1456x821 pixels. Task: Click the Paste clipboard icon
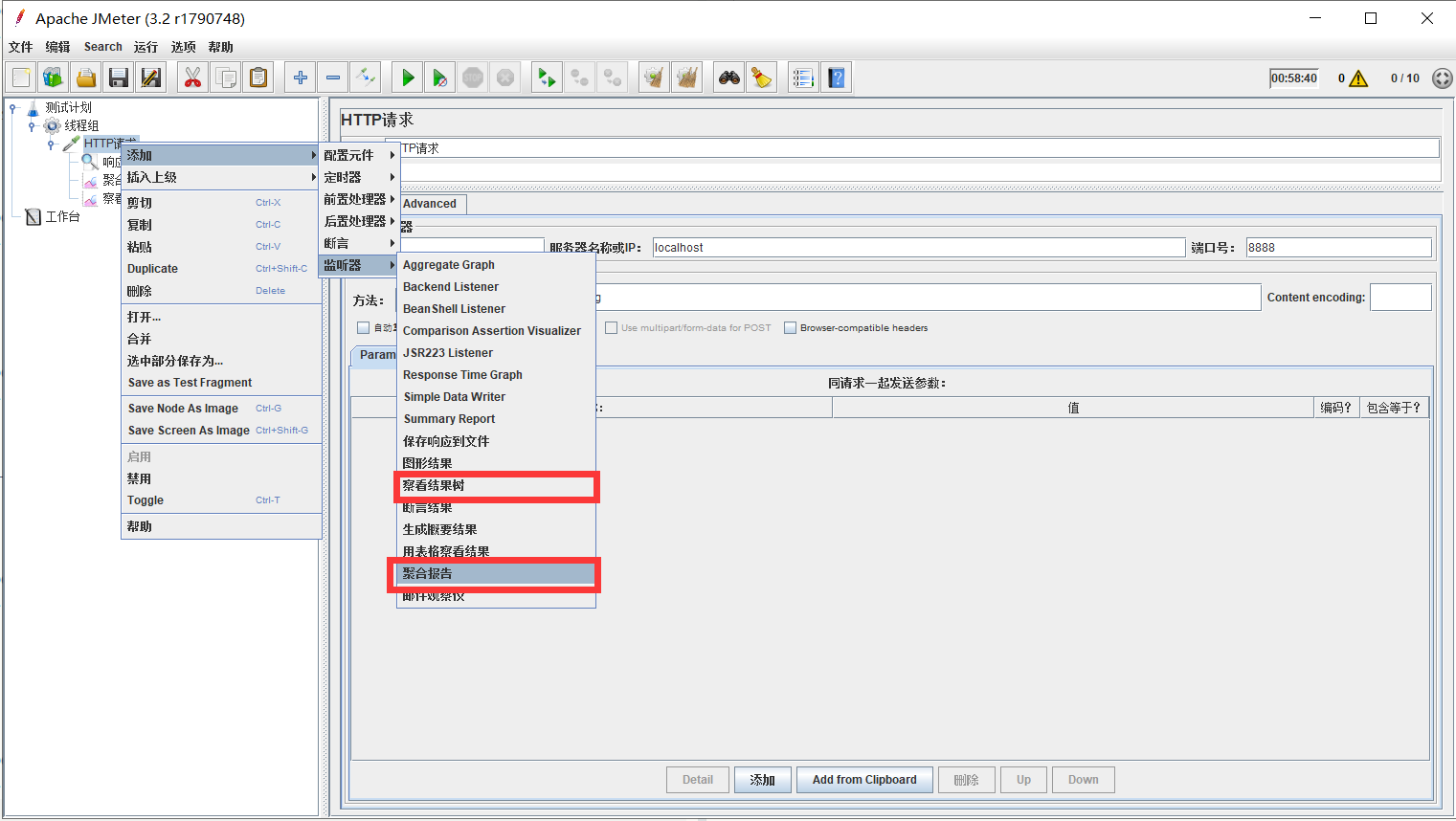point(258,78)
